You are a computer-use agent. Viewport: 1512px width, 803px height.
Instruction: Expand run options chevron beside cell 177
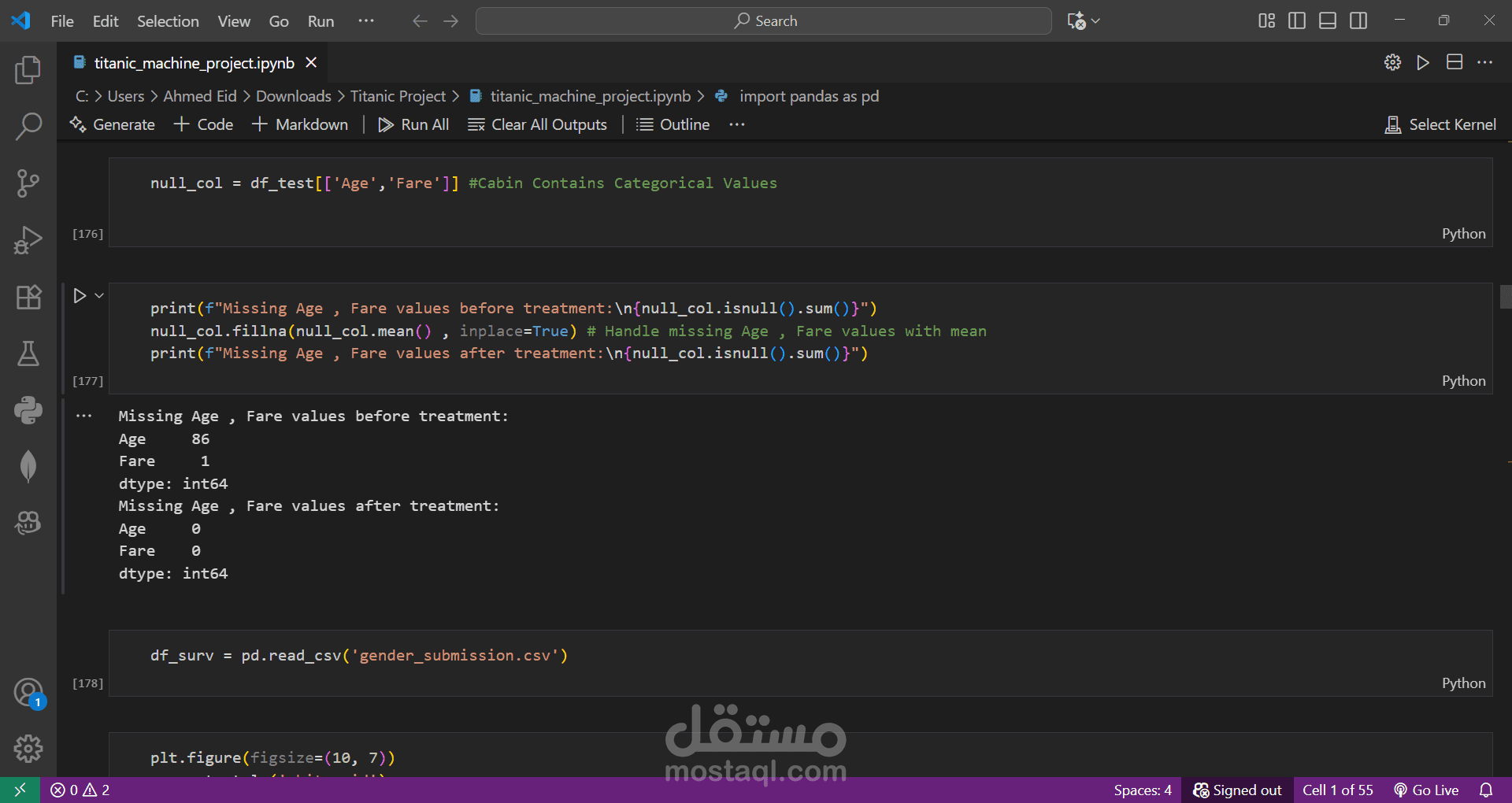[99, 296]
